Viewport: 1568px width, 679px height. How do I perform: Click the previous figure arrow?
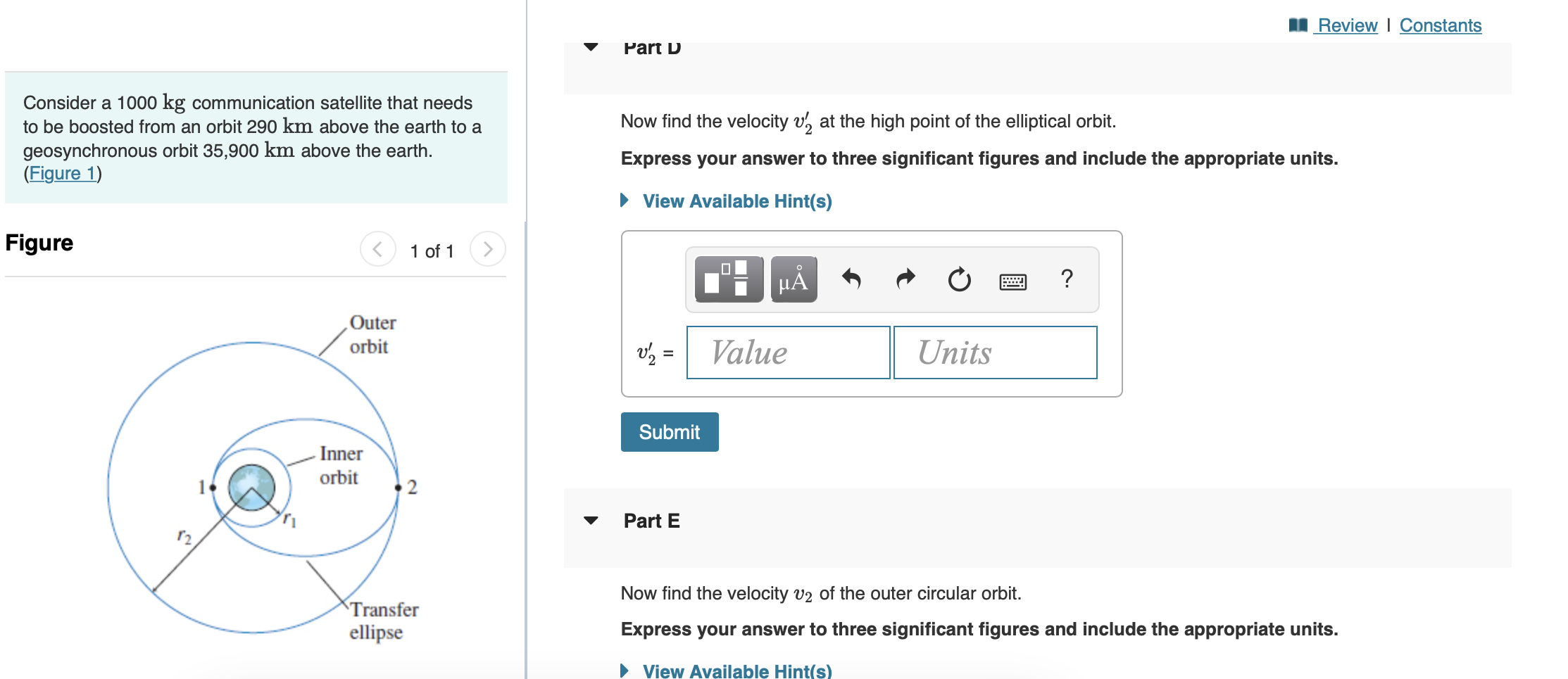[377, 249]
